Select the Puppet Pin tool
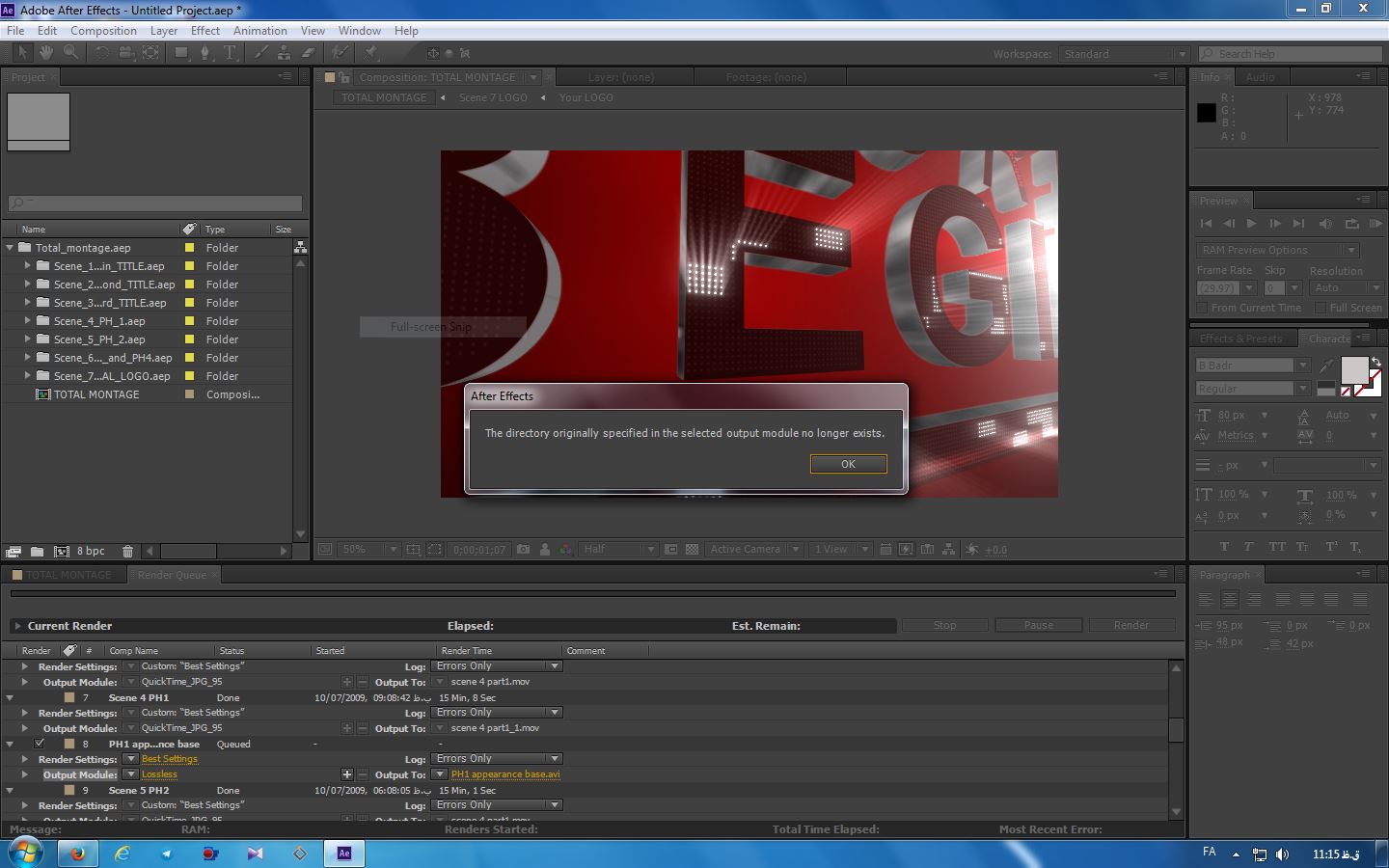 [371, 53]
